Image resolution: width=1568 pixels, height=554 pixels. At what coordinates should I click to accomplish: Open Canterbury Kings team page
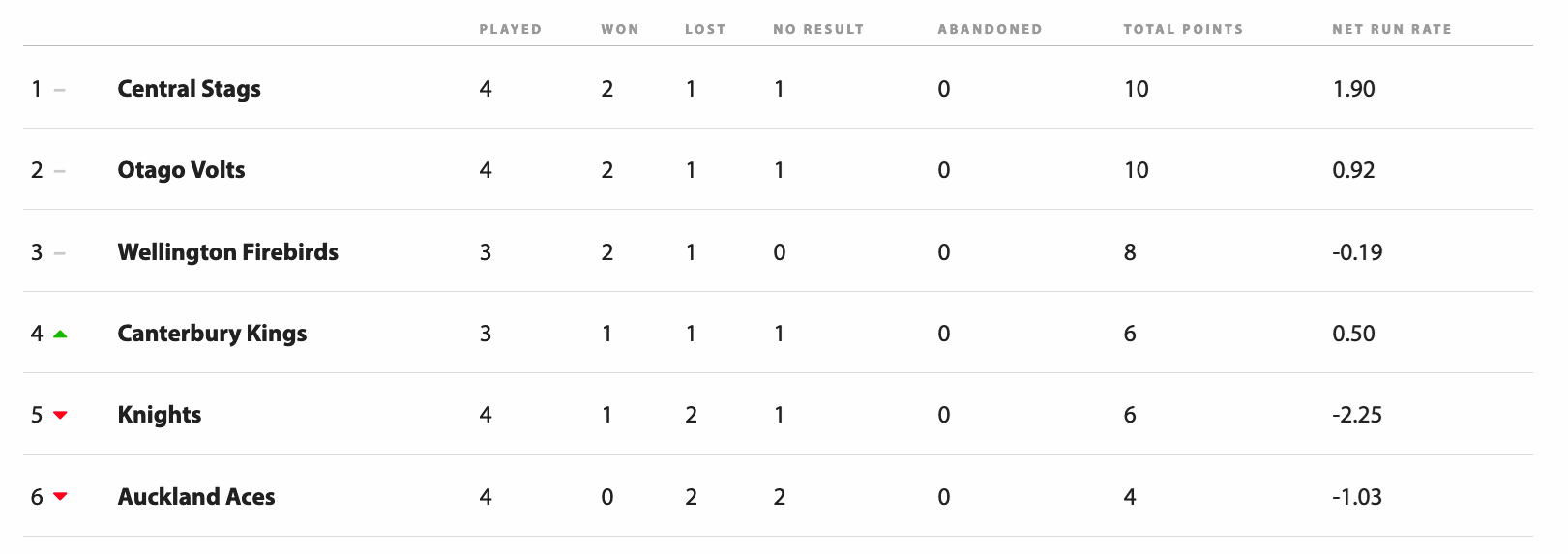tap(213, 334)
